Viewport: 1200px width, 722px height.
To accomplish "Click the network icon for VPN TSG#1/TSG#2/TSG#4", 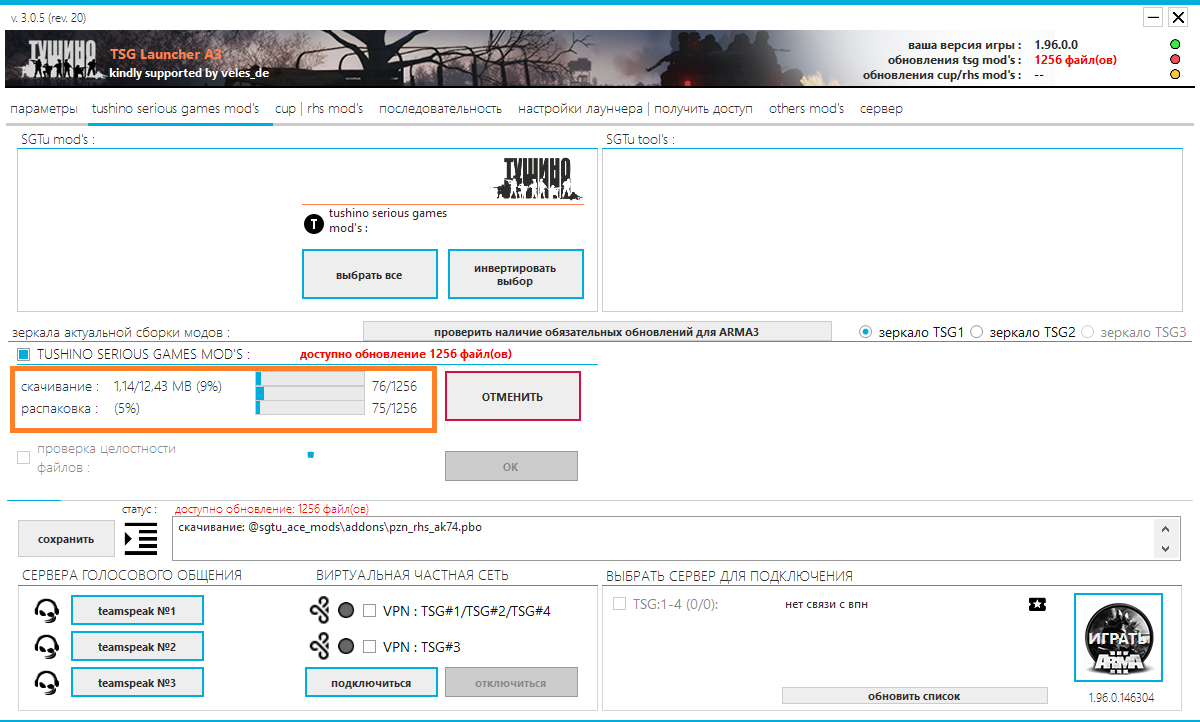I will click(x=320, y=610).
